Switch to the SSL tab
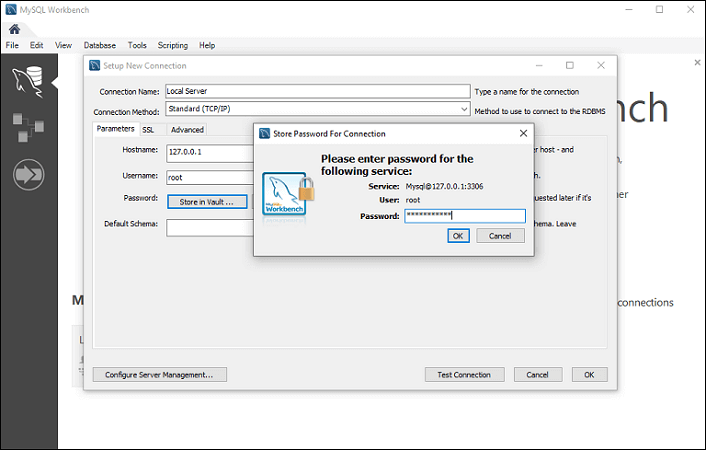Screen dimensions: 706x450 tap(147, 130)
